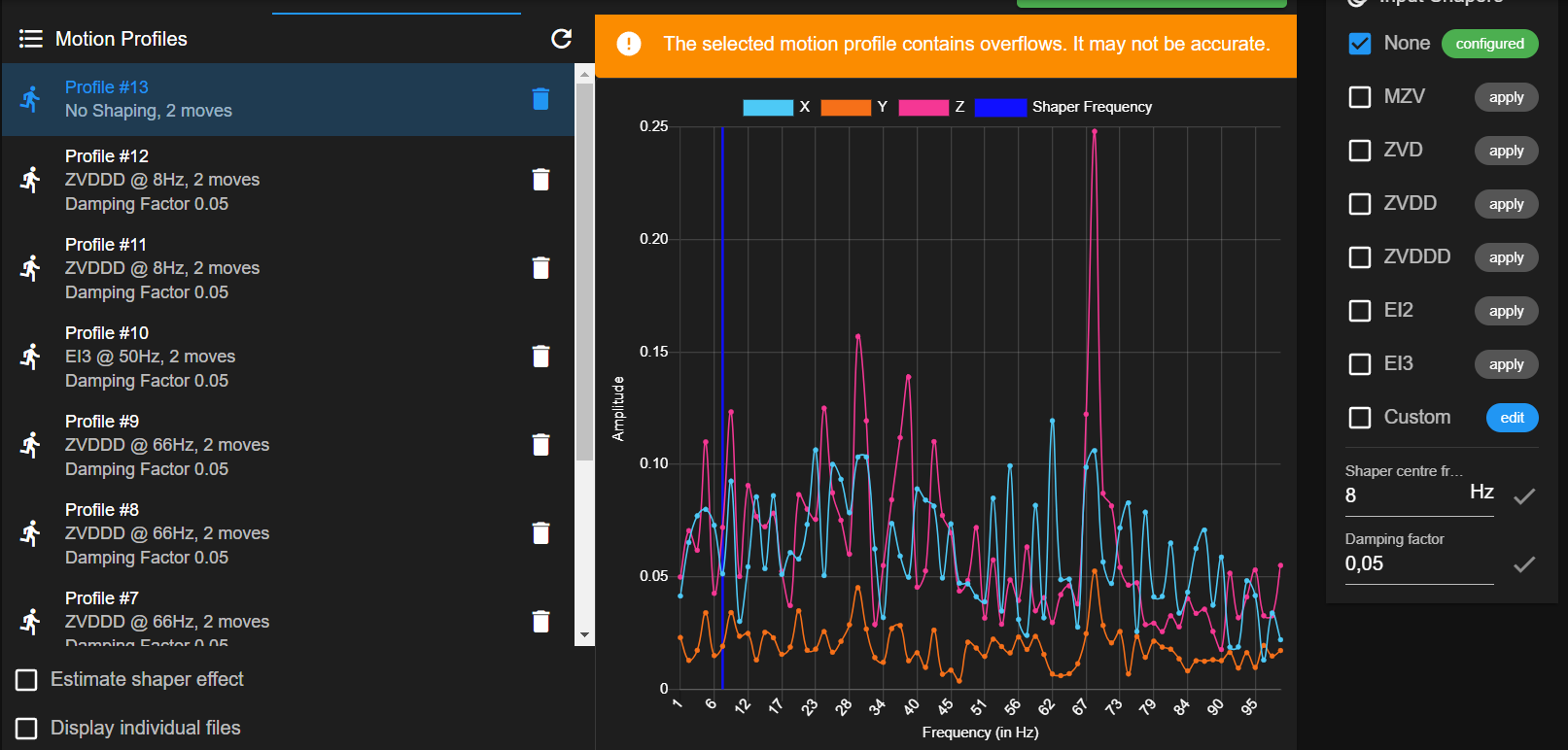Viewport: 1568px width, 750px height.
Task: Enable Display individual files
Action: (x=26, y=729)
